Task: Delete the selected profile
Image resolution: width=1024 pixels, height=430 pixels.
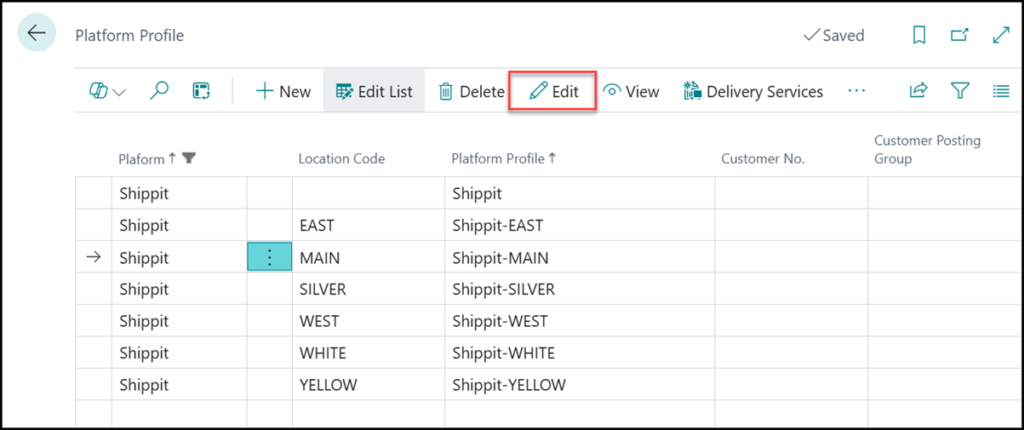Action: point(471,91)
